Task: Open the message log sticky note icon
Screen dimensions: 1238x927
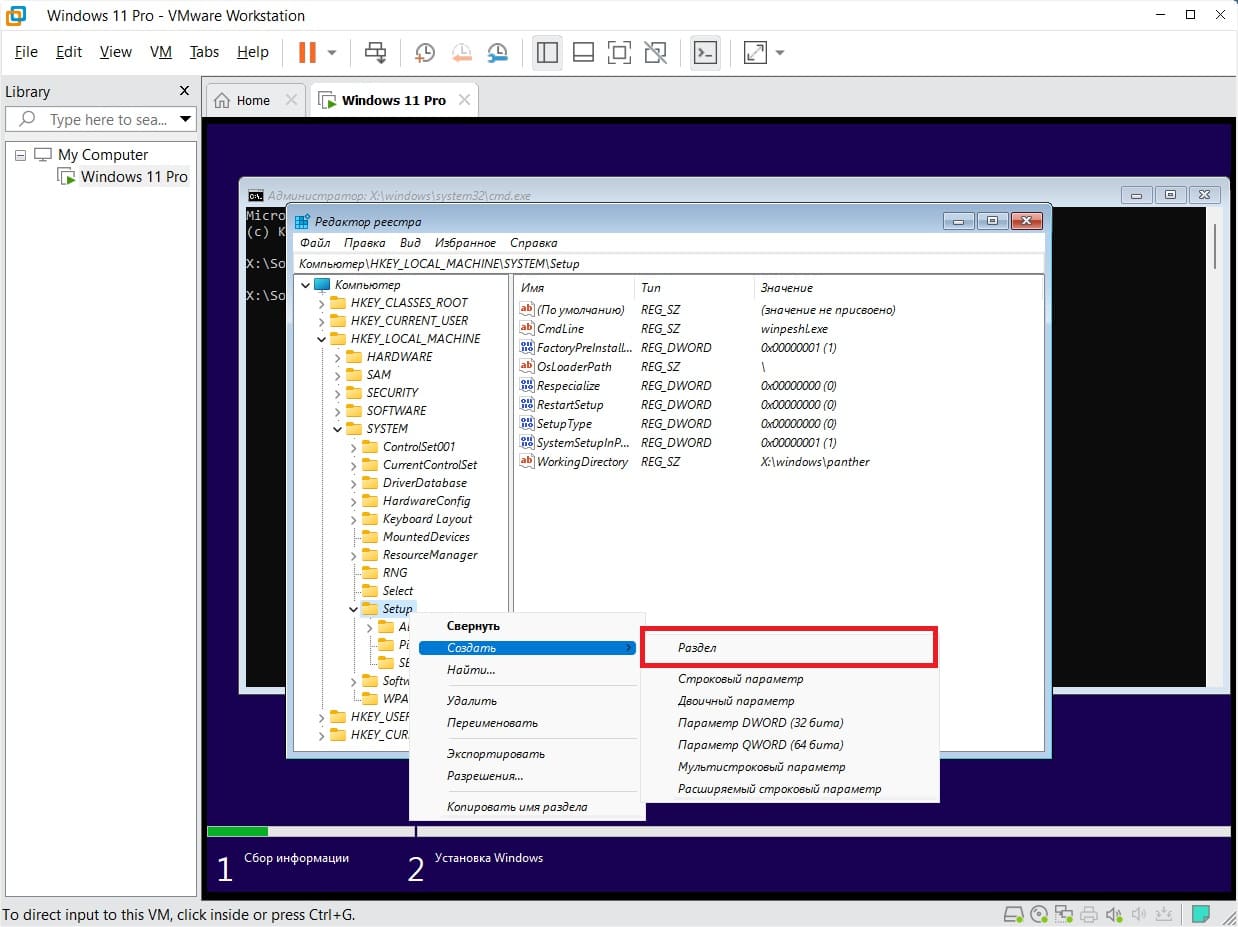Action: click(1201, 914)
